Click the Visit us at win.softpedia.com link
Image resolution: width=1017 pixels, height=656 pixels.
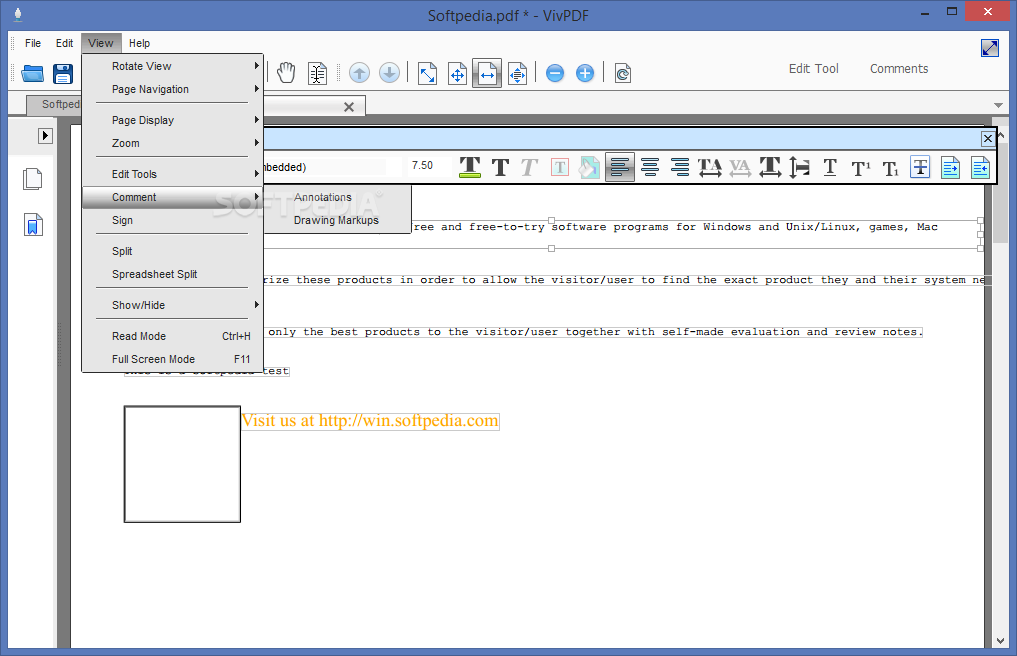(370, 420)
